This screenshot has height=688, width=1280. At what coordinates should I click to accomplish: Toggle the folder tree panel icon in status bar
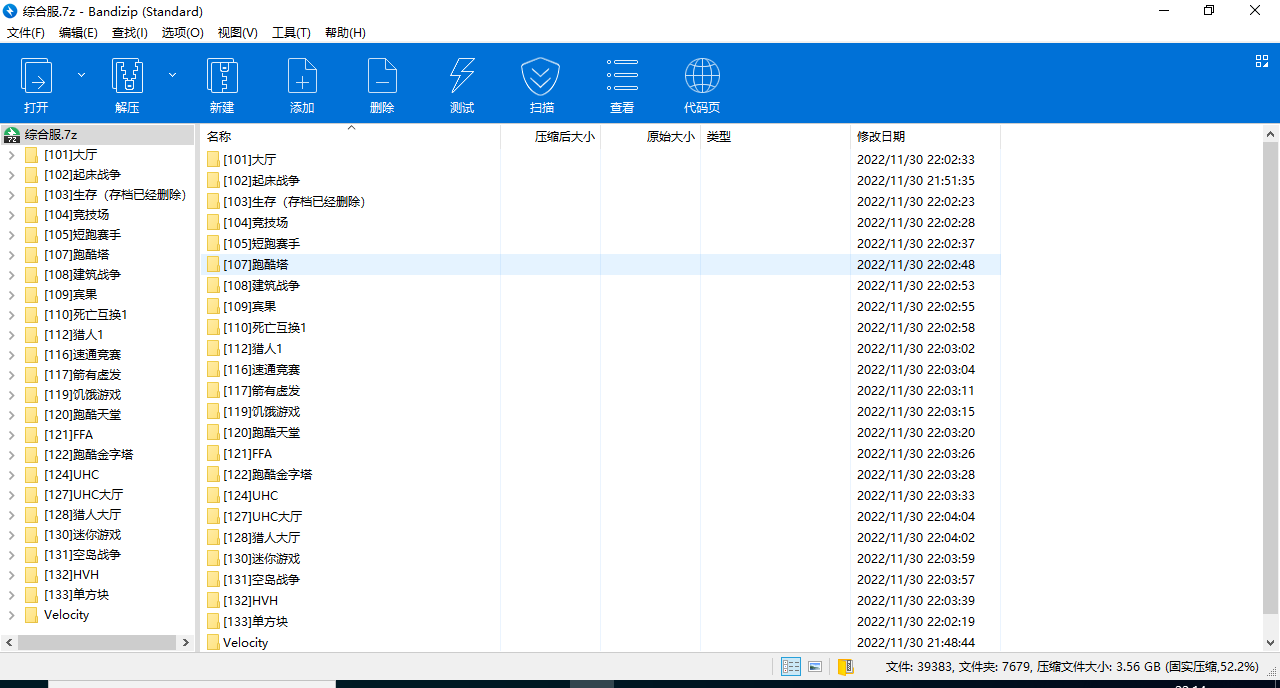(845, 667)
